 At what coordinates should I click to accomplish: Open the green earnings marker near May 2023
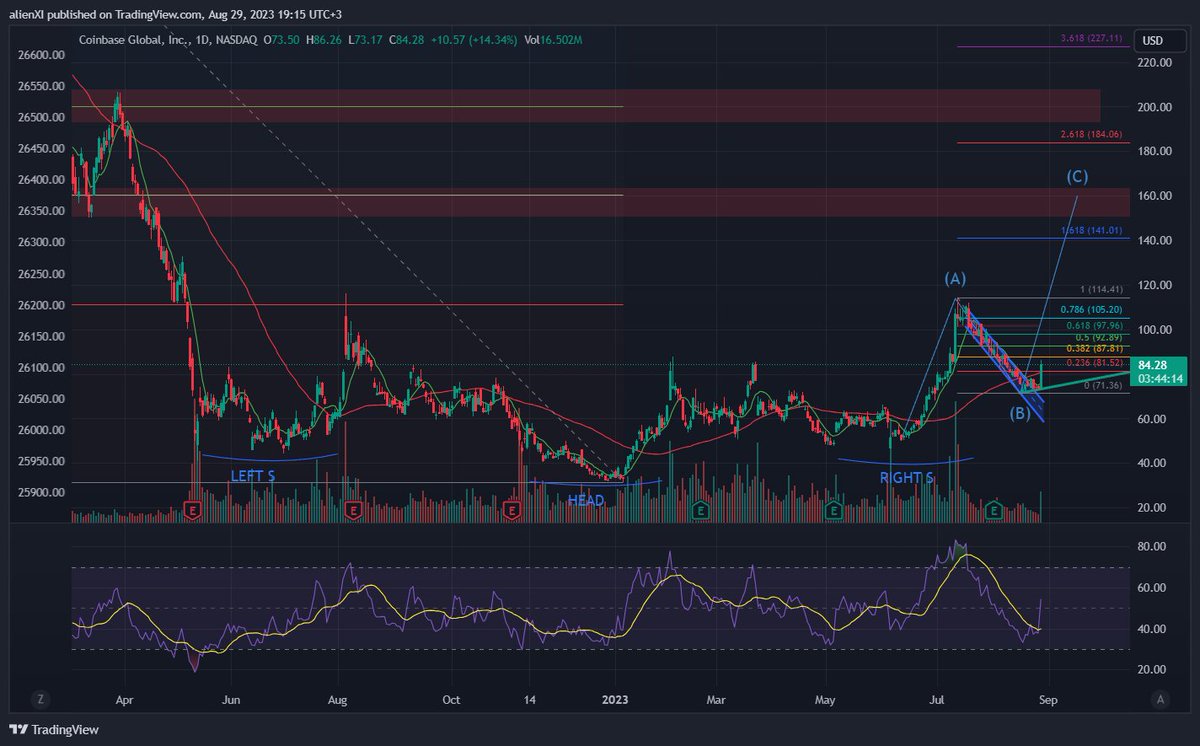tap(833, 510)
